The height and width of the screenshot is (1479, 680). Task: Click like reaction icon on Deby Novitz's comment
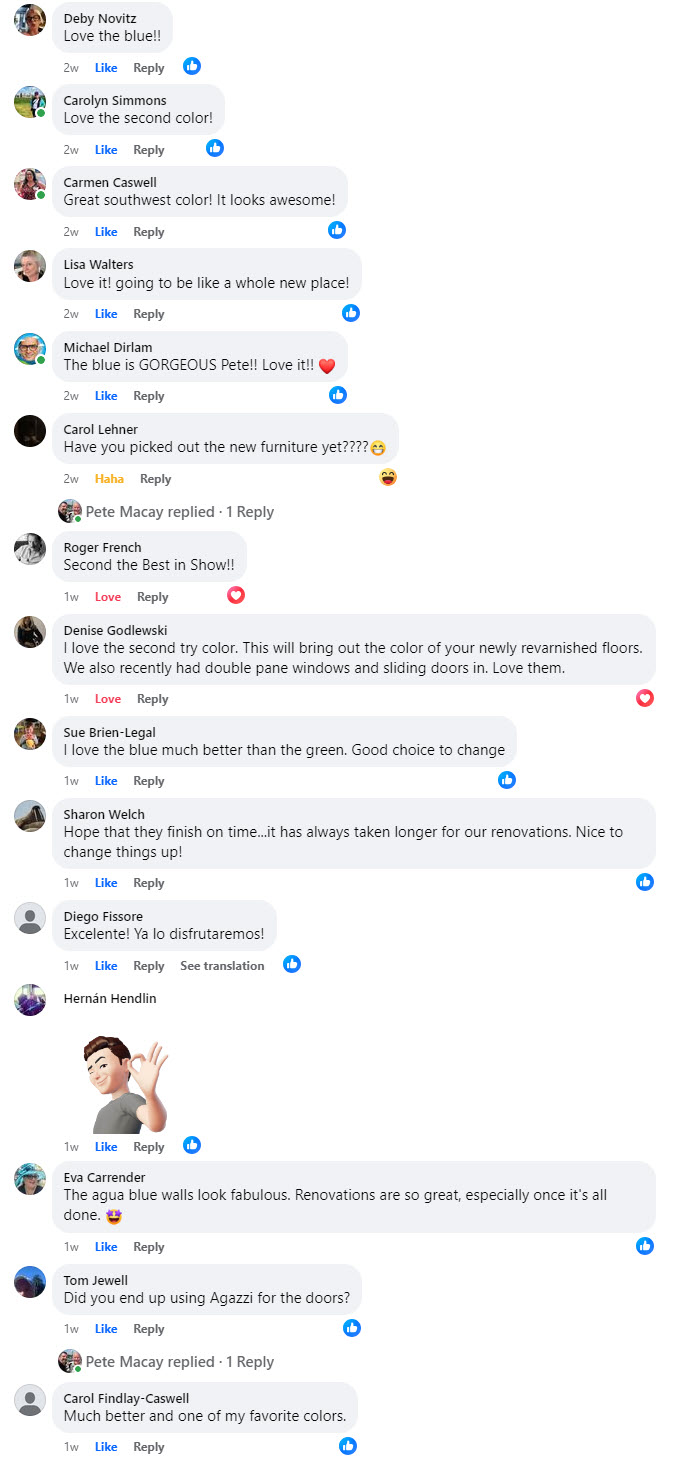tap(192, 66)
